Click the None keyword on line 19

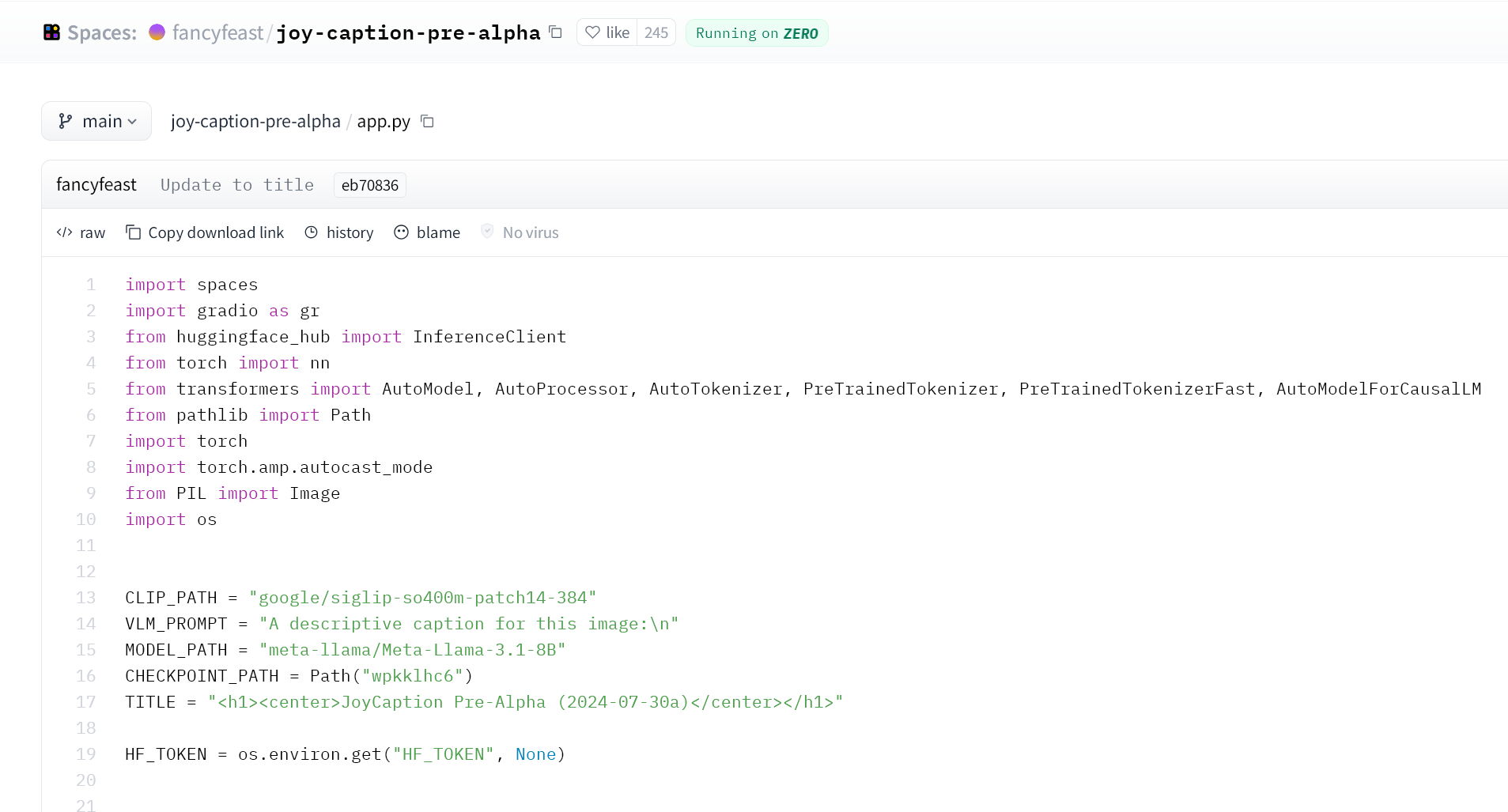click(x=535, y=754)
